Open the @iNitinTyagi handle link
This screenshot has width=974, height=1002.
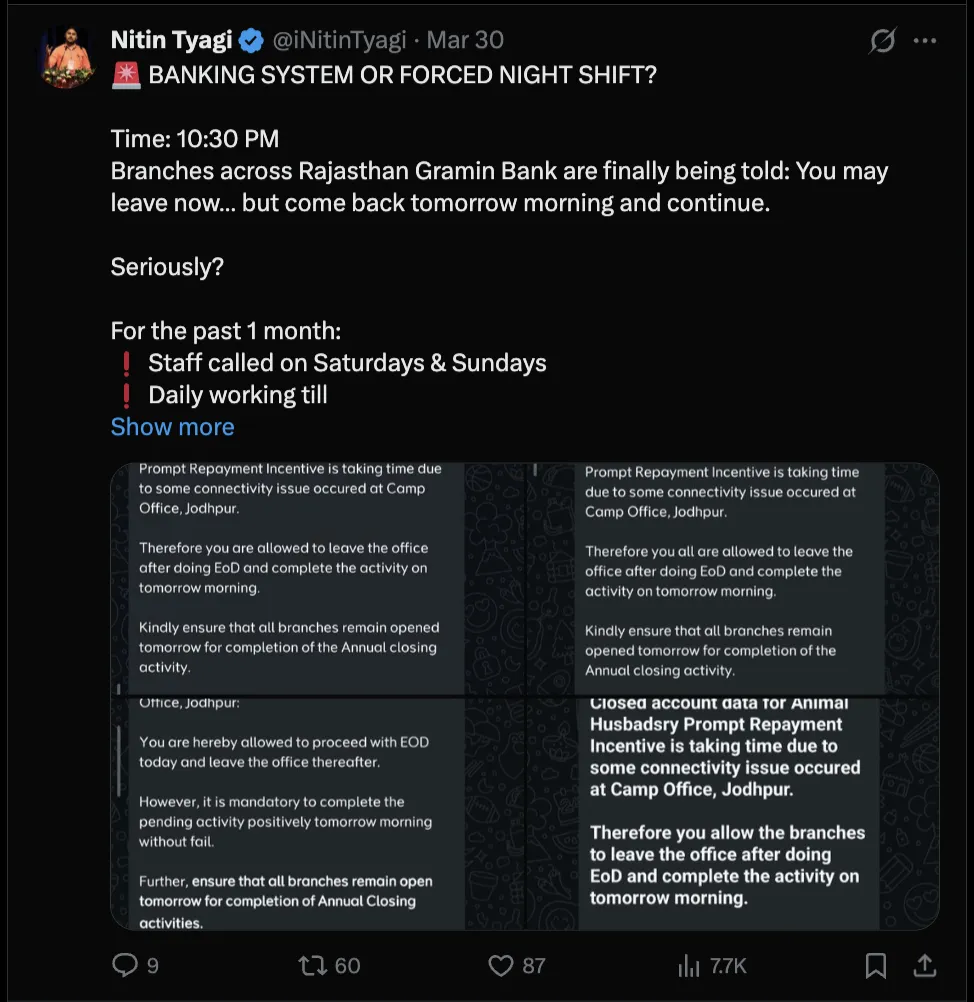click(339, 41)
